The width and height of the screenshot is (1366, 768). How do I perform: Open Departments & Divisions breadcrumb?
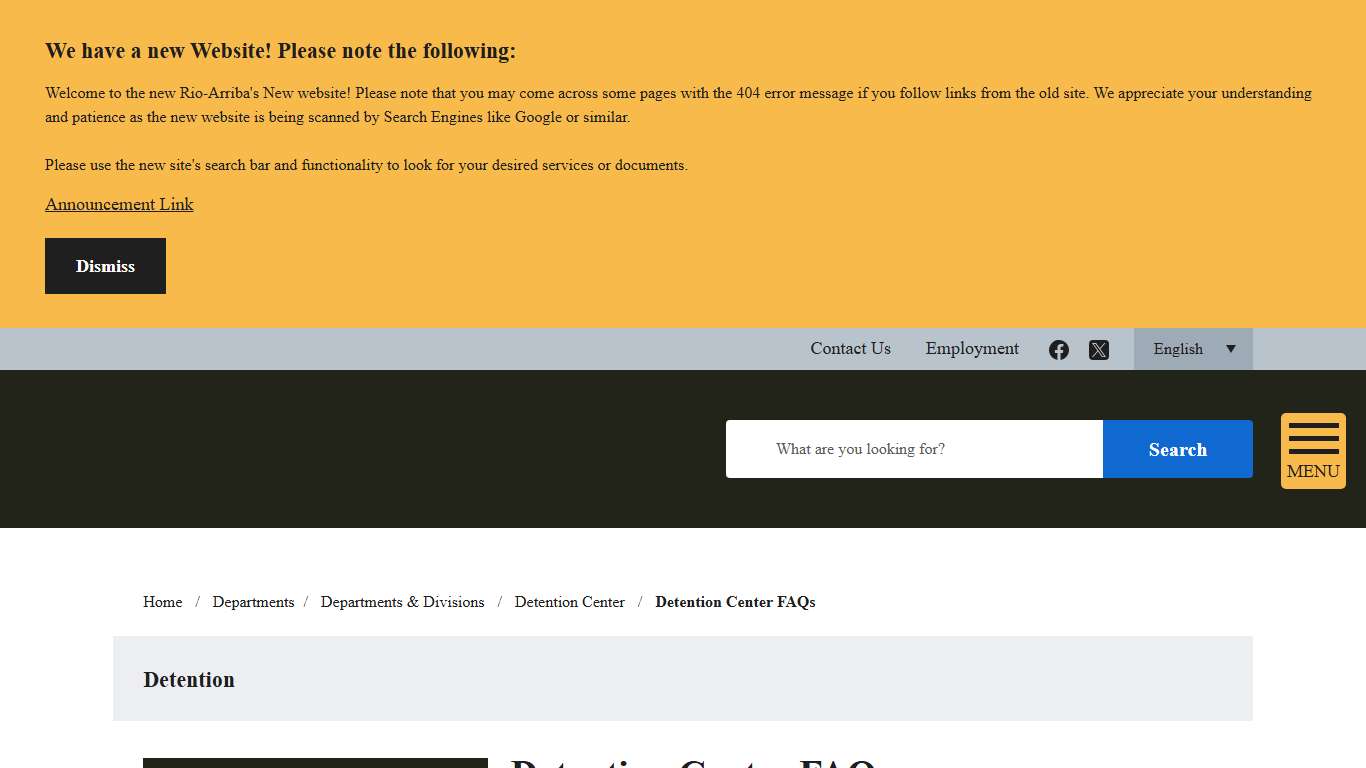tap(402, 602)
